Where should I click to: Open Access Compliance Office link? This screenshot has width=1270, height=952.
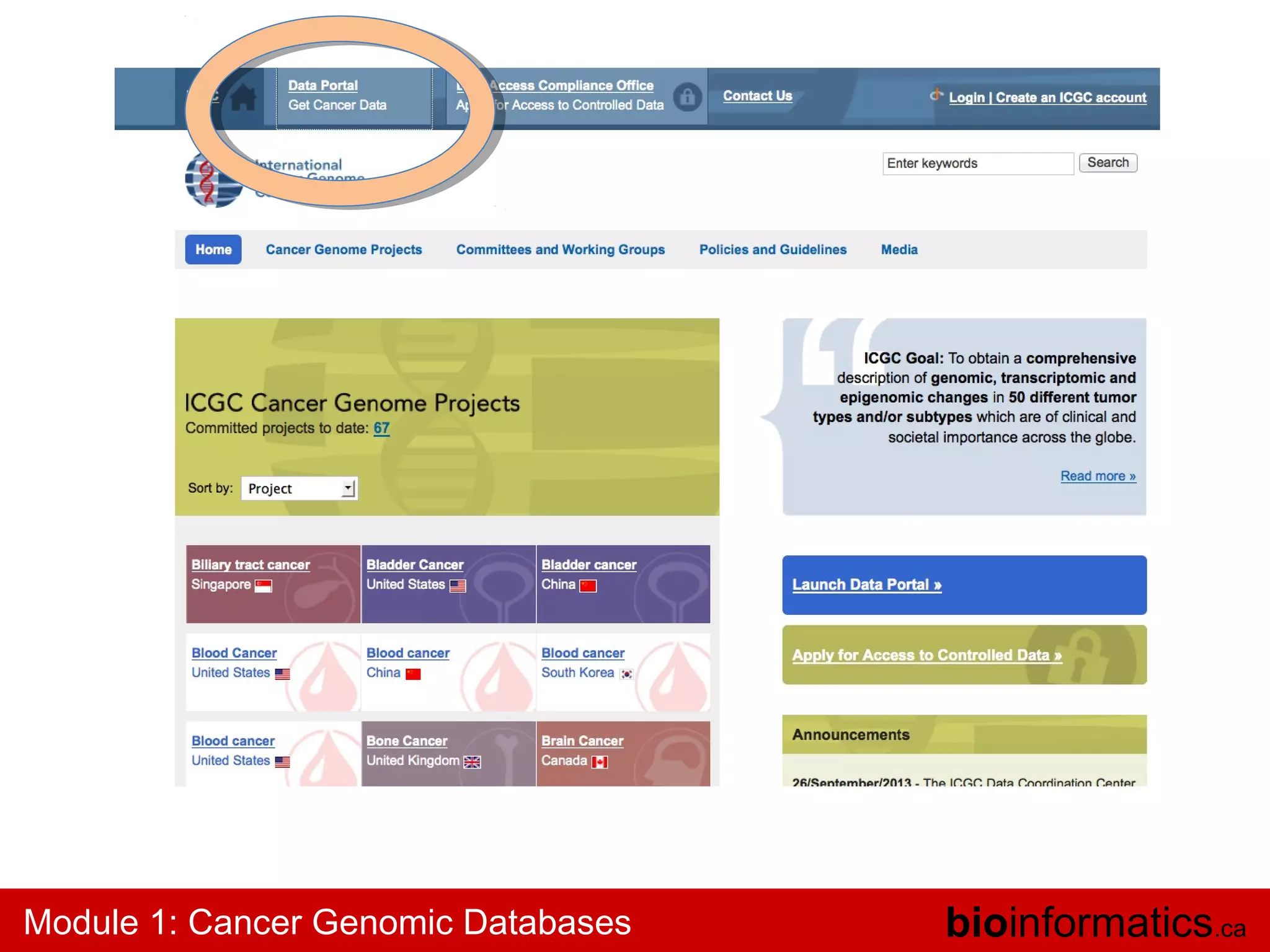(x=571, y=86)
